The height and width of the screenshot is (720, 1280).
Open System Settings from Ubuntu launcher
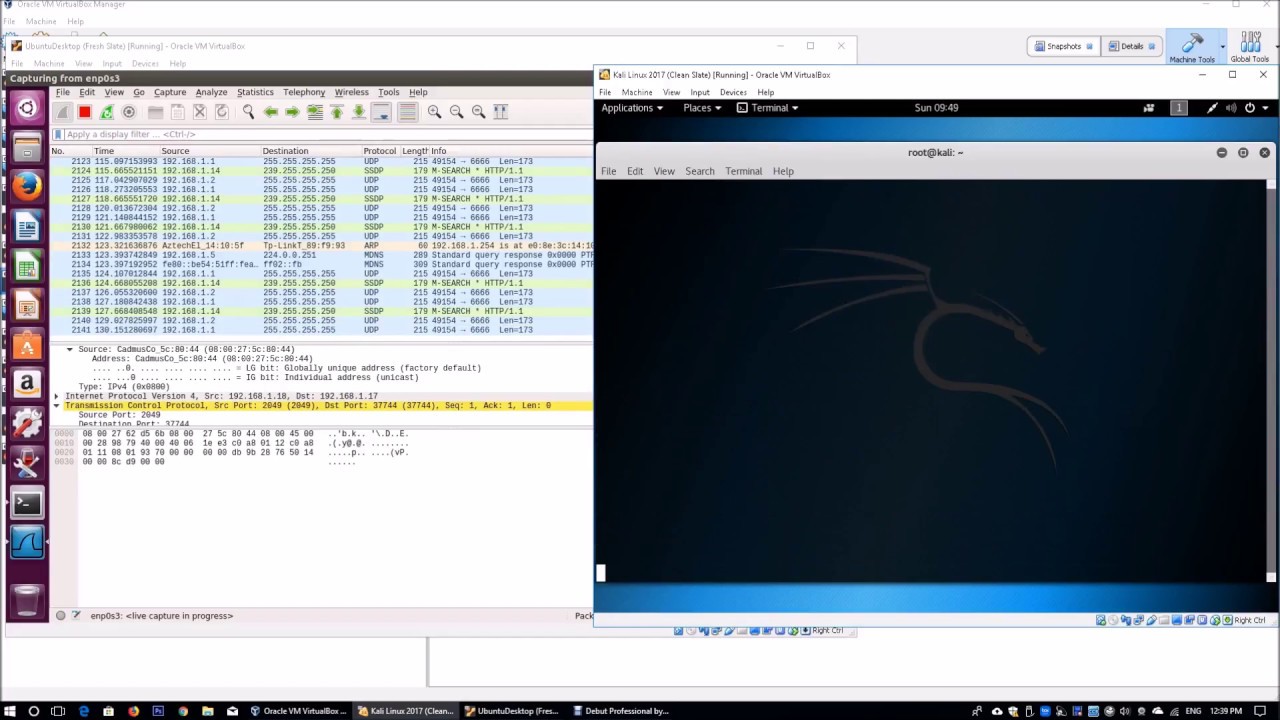click(27, 424)
